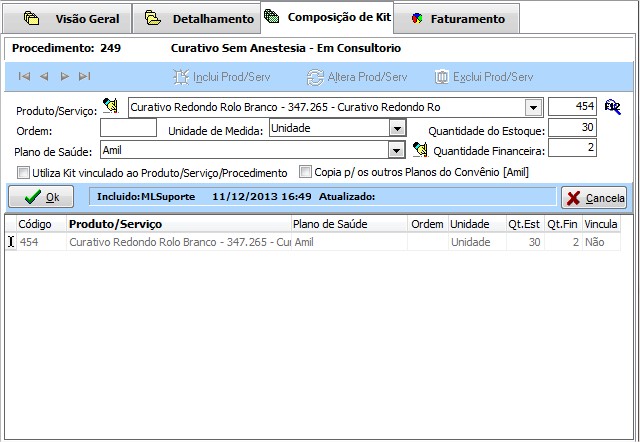Confirm with the Ok button
640x442 pixels.
point(42,197)
